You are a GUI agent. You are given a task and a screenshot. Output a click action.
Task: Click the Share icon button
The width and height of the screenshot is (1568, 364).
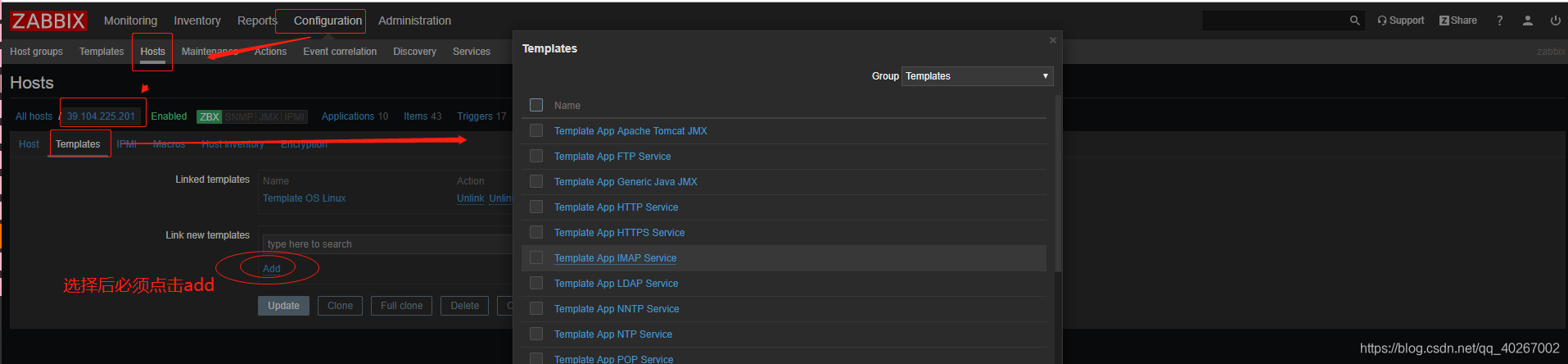1458,20
